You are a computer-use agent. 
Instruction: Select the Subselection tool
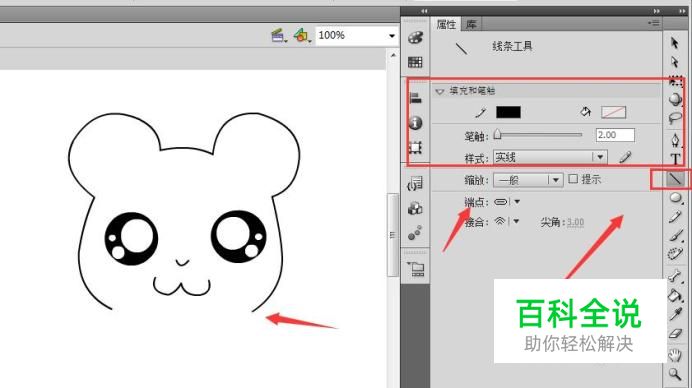coord(675,62)
